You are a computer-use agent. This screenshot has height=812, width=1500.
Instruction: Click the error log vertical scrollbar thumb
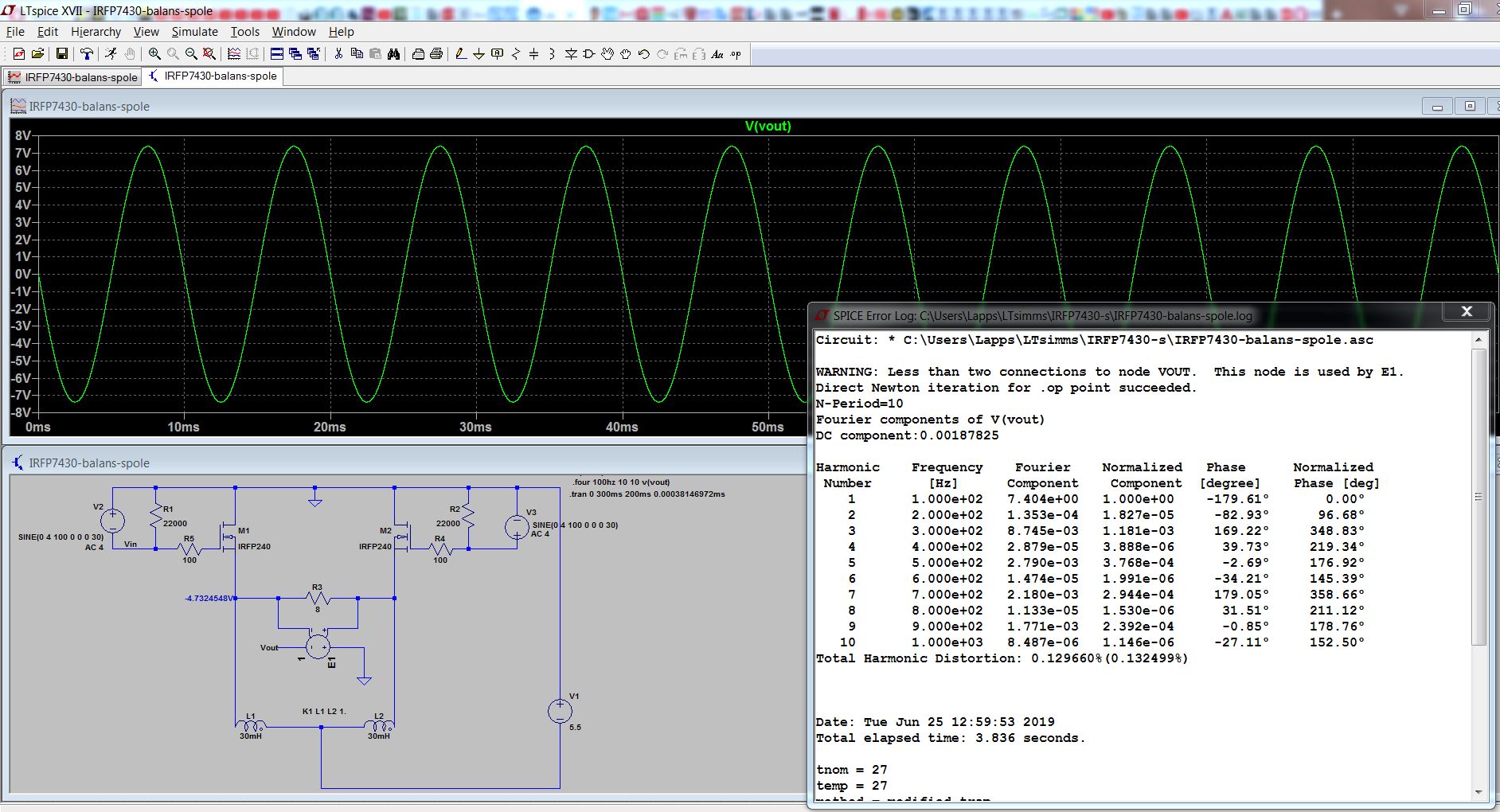[1479, 497]
